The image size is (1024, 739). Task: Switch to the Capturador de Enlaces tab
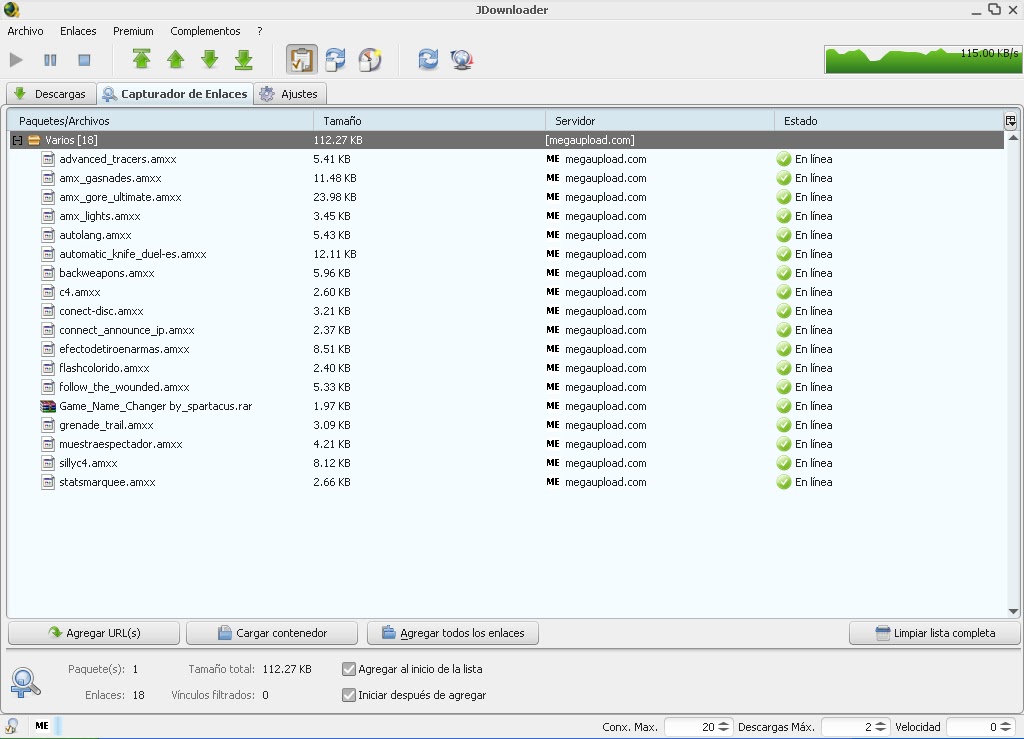click(x=176, y=94)
